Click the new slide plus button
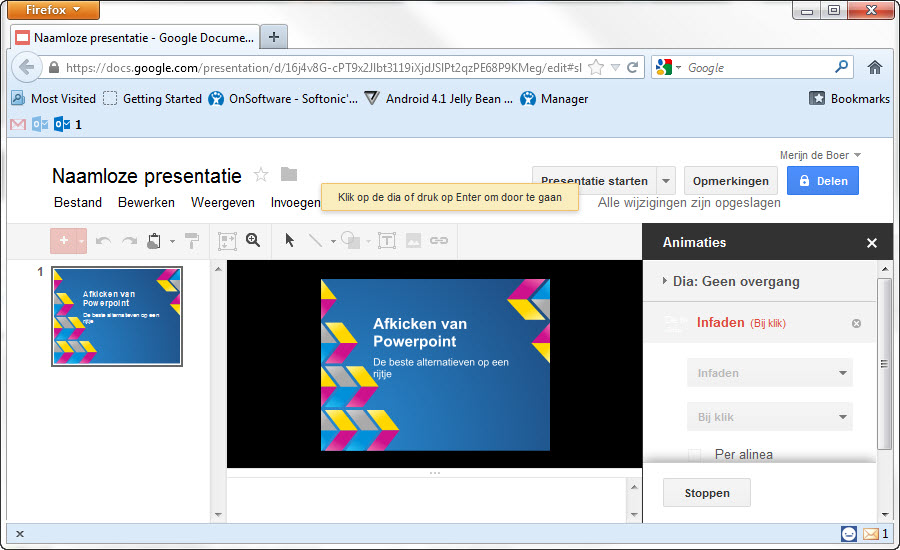The height and width of the screenshot is (550, 900). coord(64,241)
